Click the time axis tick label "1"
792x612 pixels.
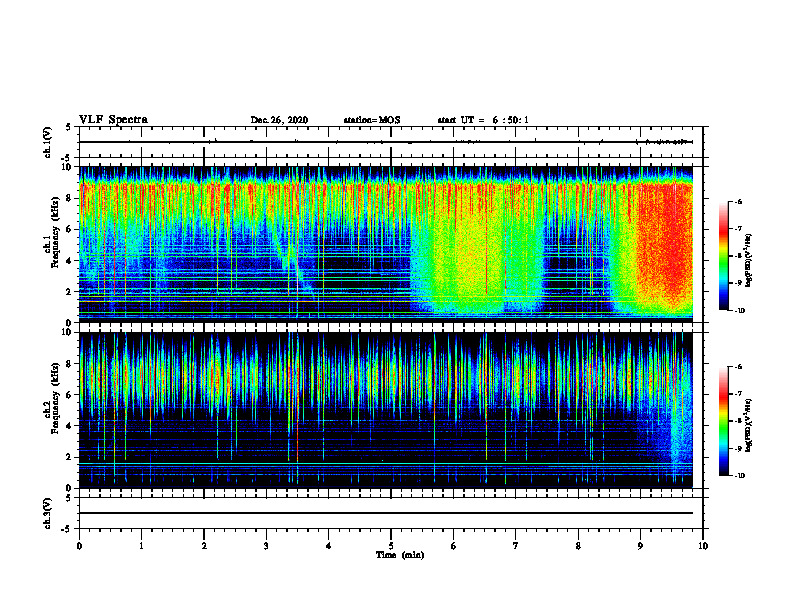point(141,546)
